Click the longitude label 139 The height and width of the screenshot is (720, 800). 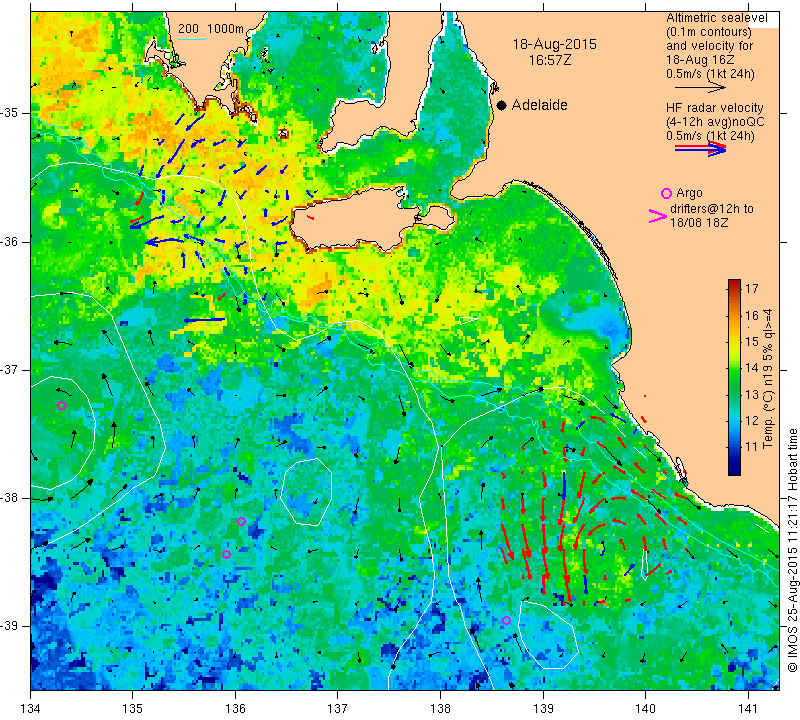tap(543, 708)
